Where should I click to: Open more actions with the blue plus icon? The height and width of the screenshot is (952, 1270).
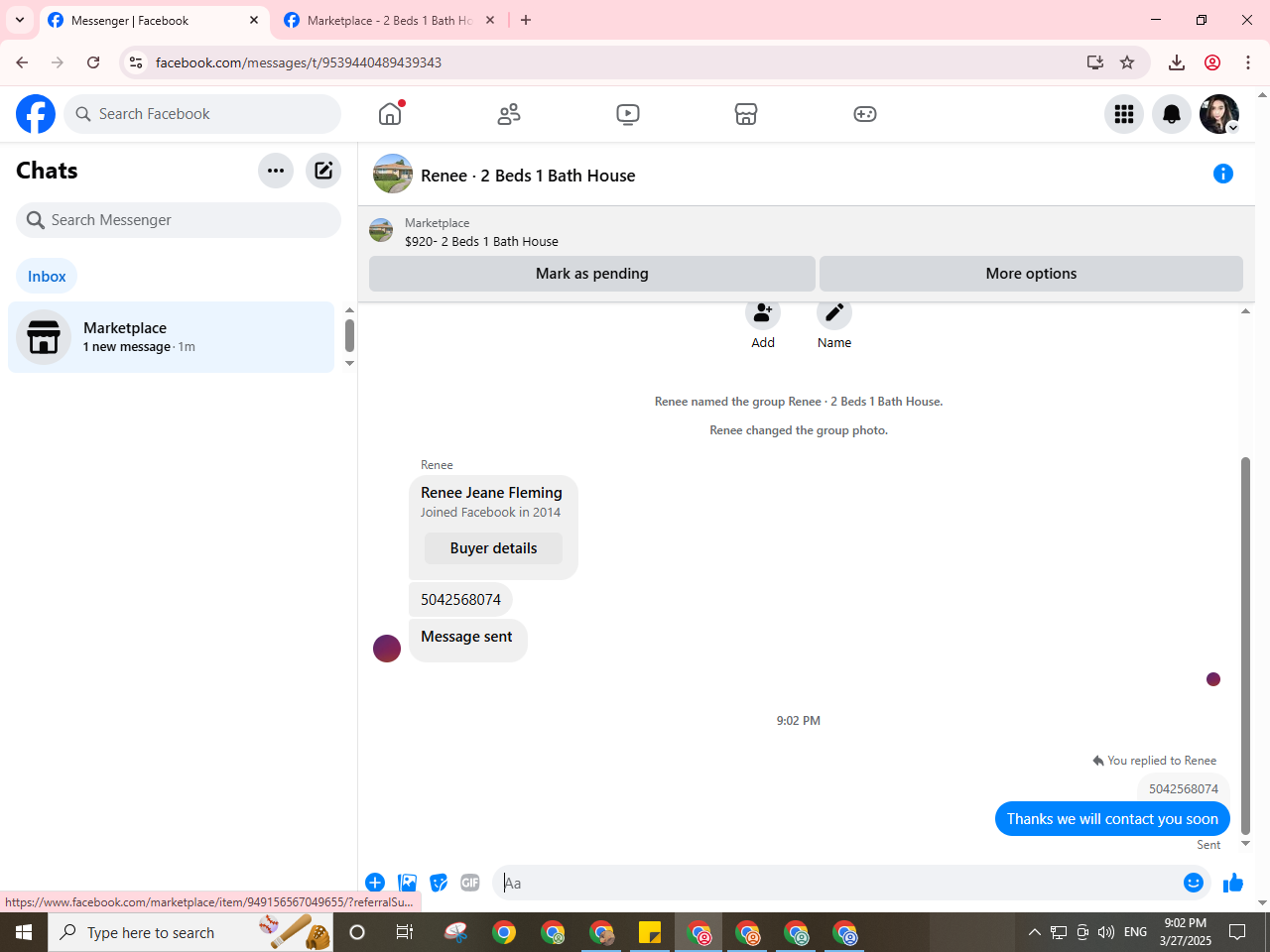[375, 883]
